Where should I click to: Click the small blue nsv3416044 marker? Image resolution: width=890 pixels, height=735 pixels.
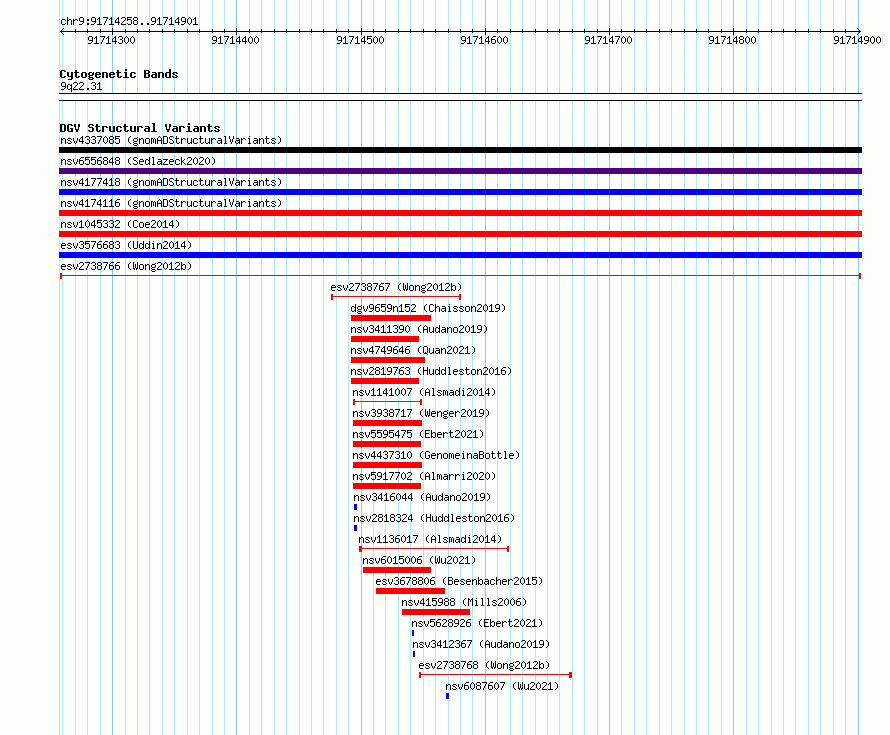355,507
